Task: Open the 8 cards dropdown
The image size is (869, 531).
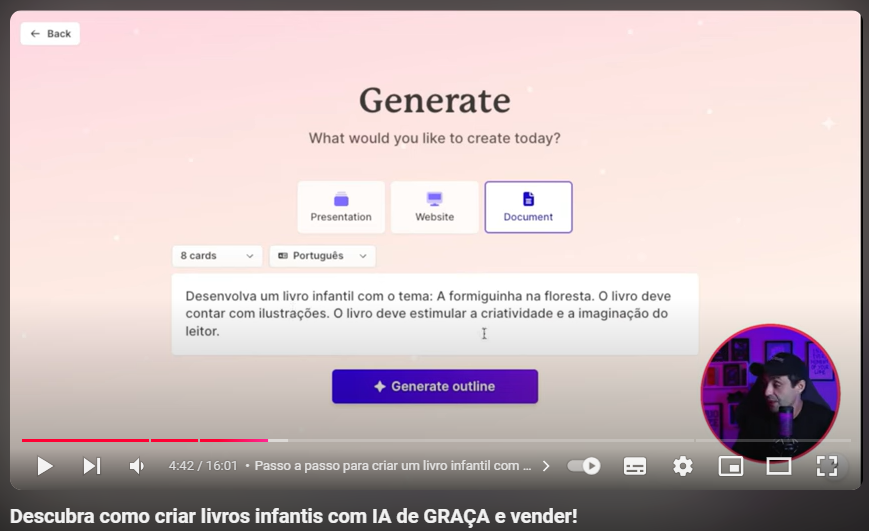Action: [x=217, y=256]
